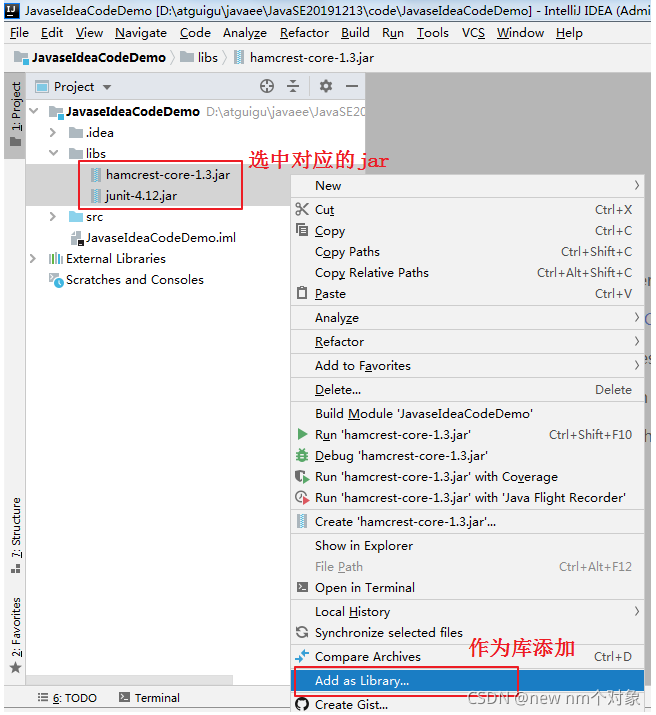This screenshot has width=656, height=715.
Task: Click the Scratches and Consoles icon
Action: pos(56,280)
